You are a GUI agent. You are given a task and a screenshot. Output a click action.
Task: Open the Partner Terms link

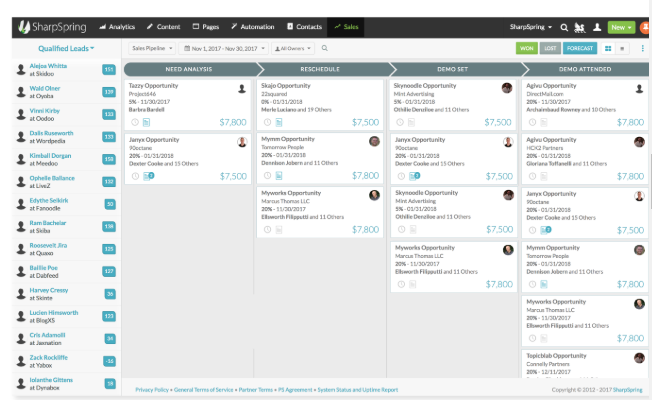256,390
